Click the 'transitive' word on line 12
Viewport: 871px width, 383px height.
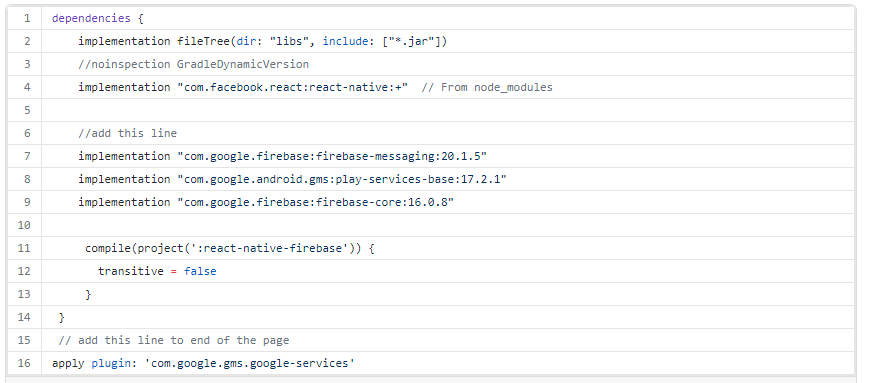(x=131, y=271)
